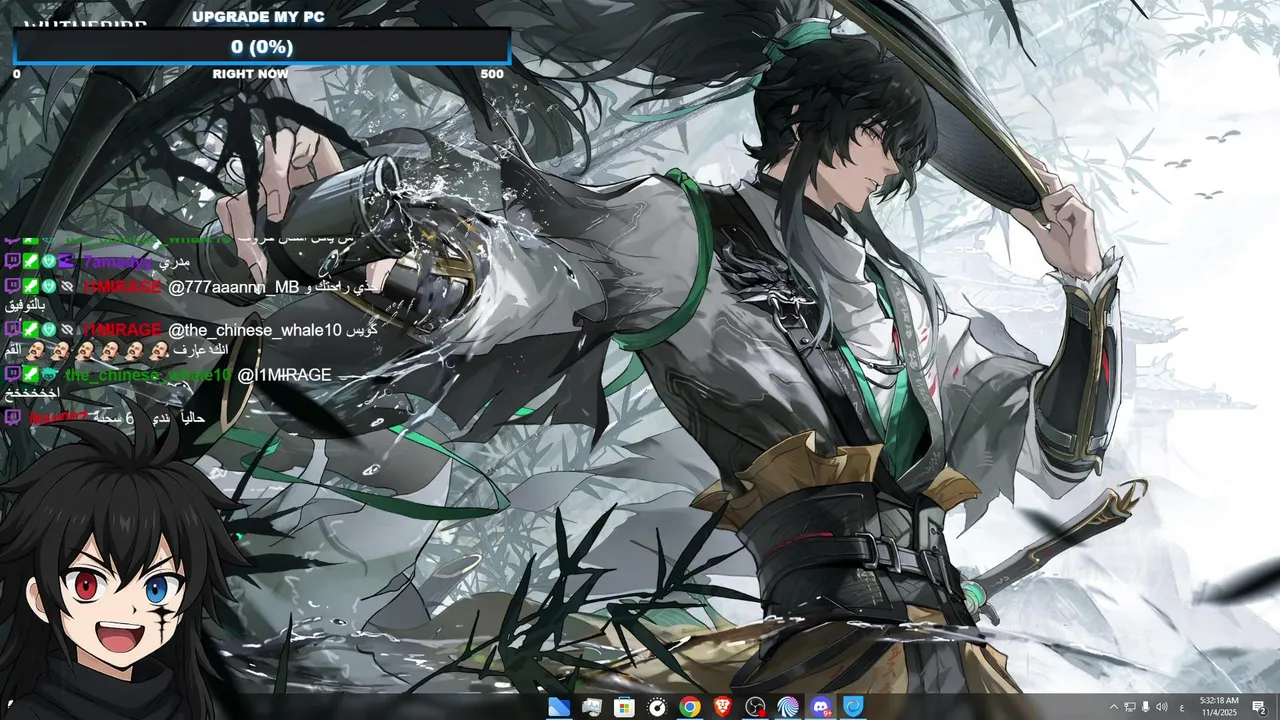1280x720 pixels.
Task: Click green moderator sword badge beside 7amadyy
Action: coord(31,262)
